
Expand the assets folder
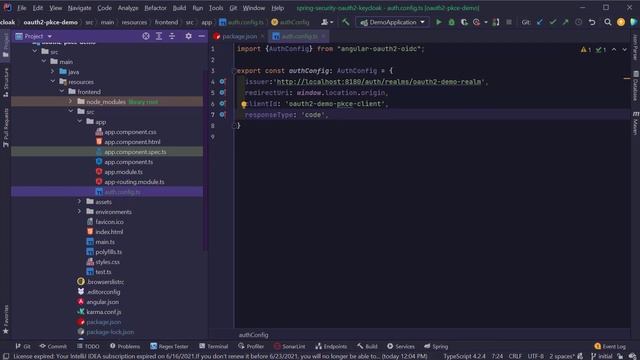pos(80,201)
